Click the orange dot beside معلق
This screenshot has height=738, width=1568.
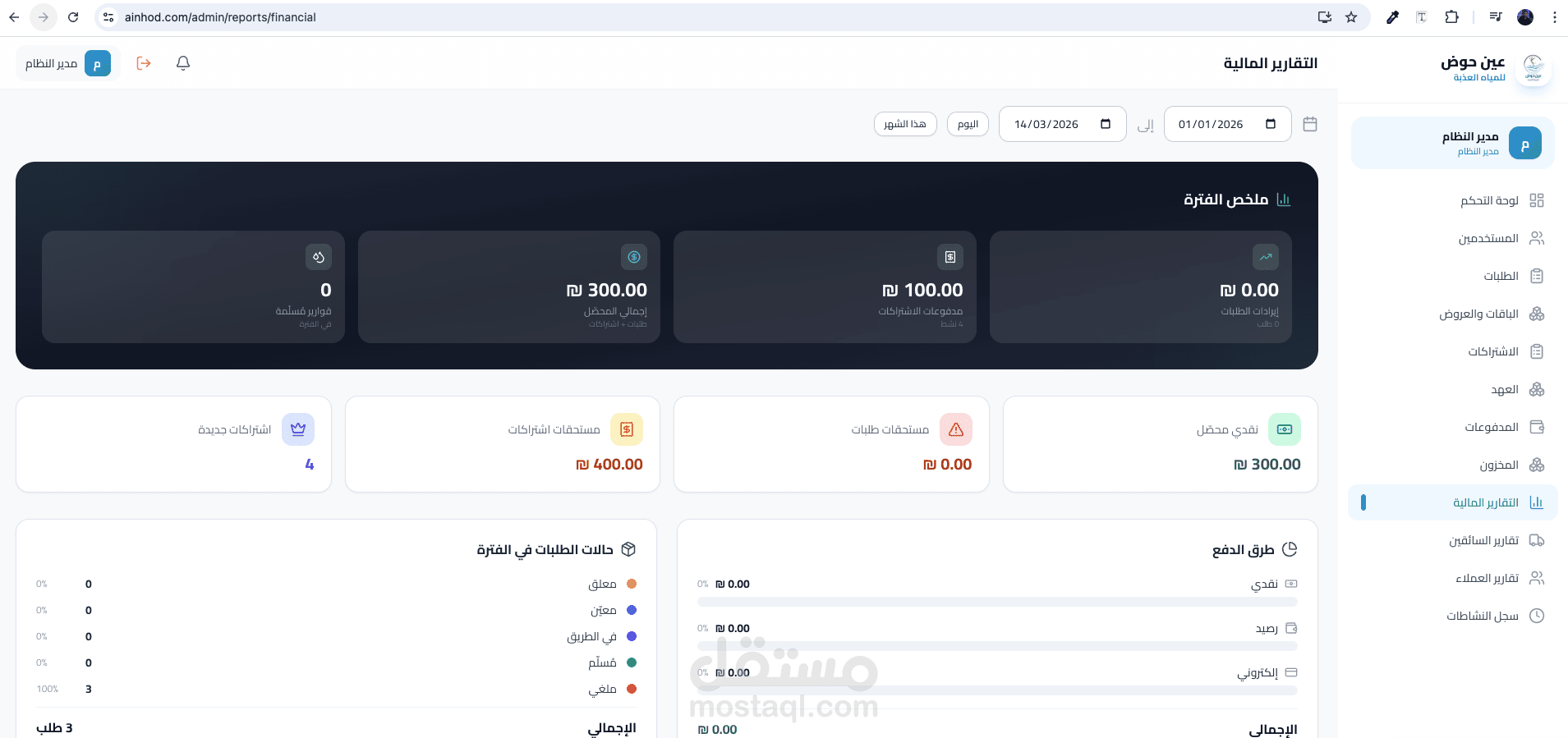632,584
